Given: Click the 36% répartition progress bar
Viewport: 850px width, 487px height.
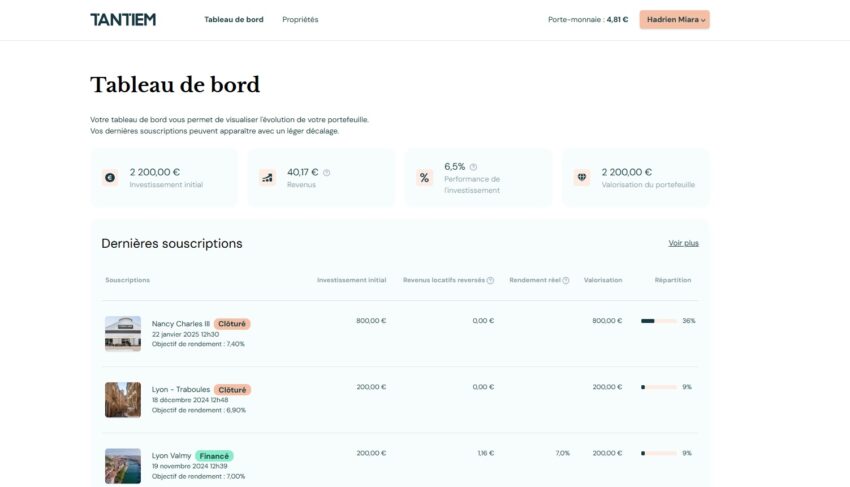Looking at the screenshot, I should pyautogui.click(x=658, y=321).
